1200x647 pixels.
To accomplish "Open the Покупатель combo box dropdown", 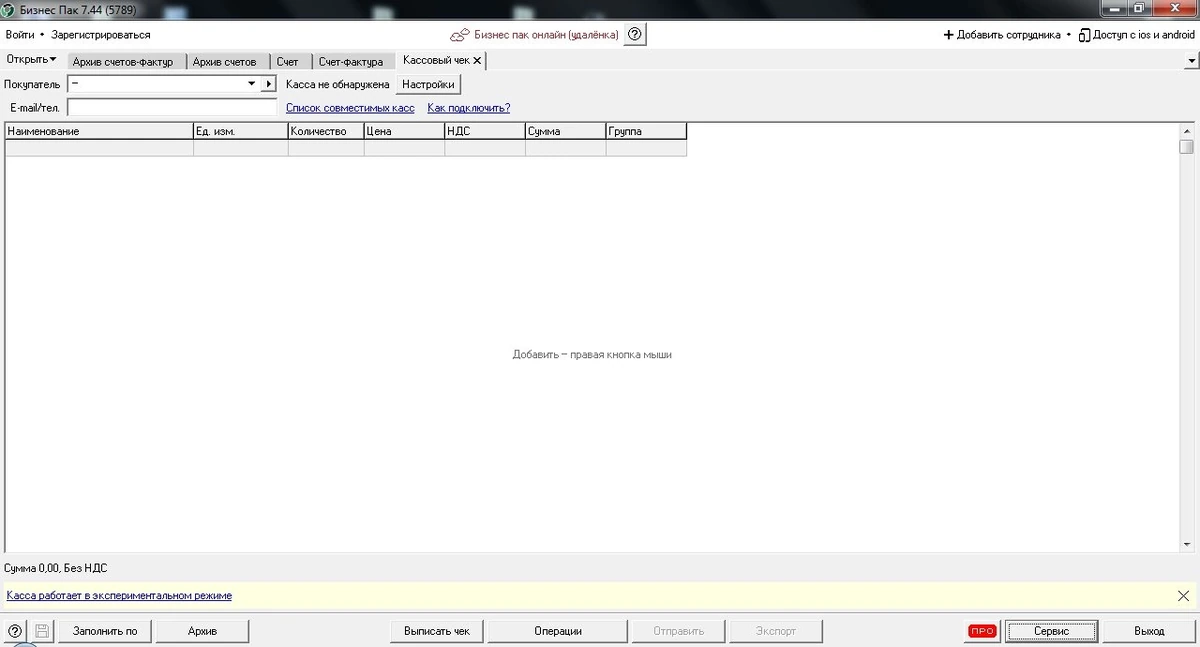I will point(252,85).
